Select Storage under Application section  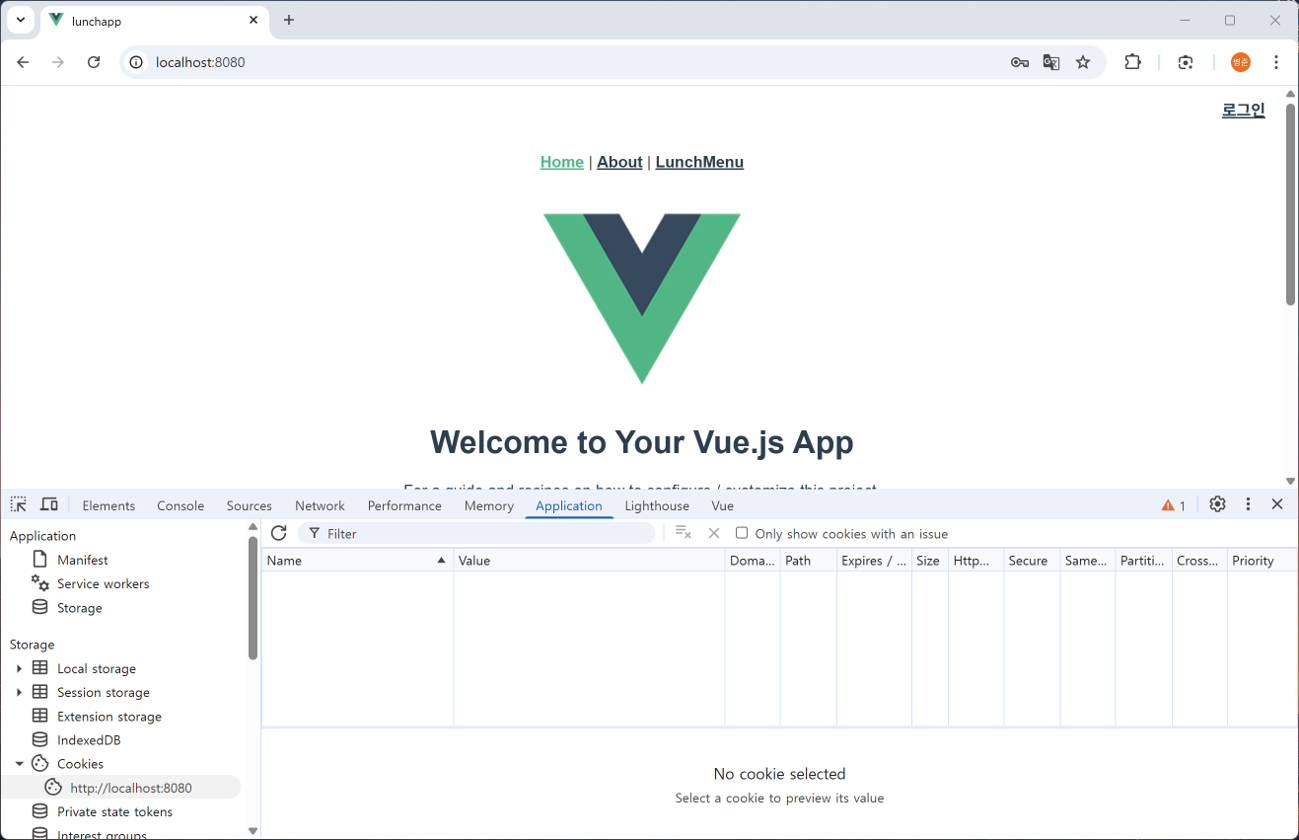coord(79,608)
